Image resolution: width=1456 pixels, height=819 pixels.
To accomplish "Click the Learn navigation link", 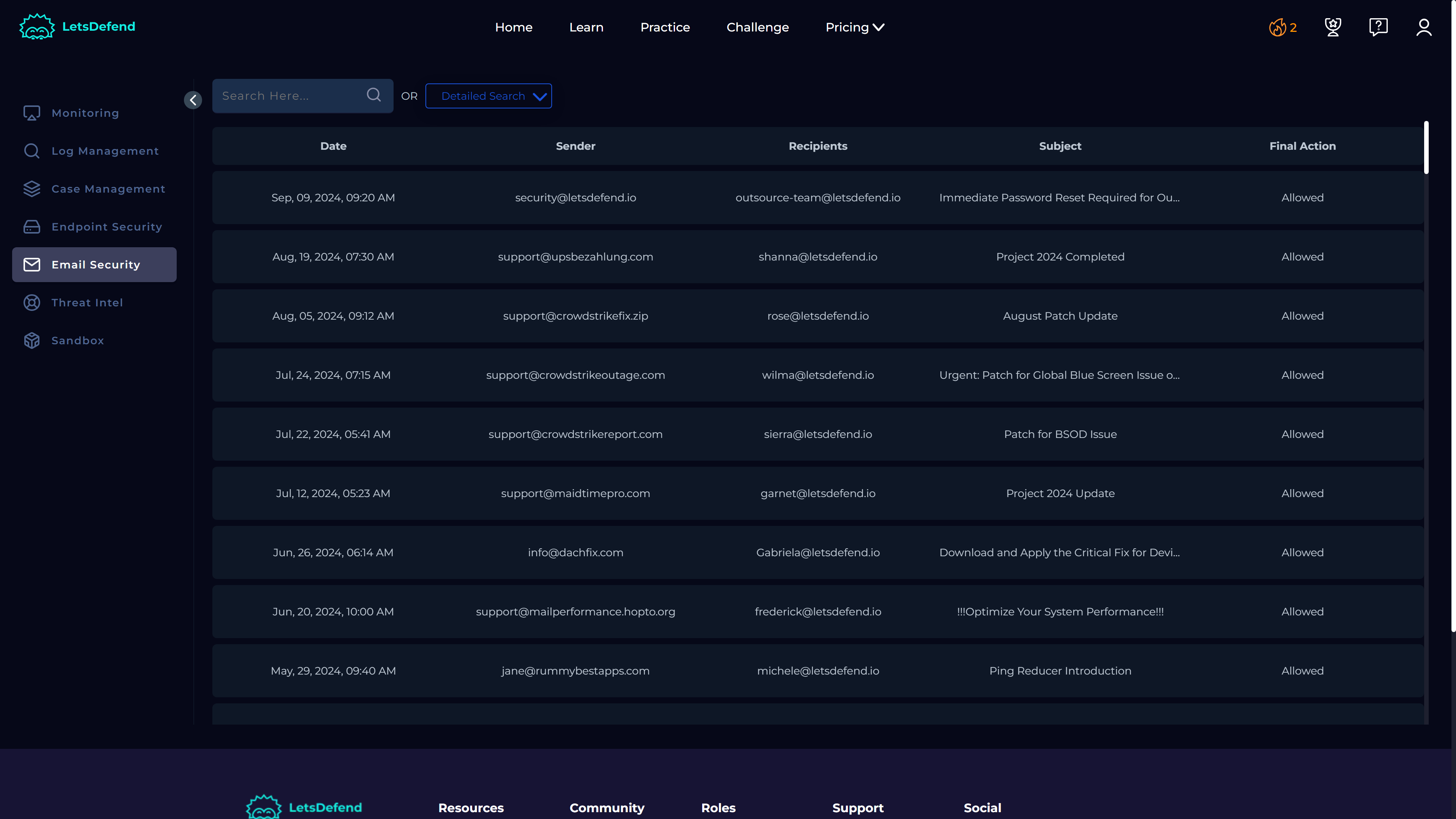I will 586,27.
